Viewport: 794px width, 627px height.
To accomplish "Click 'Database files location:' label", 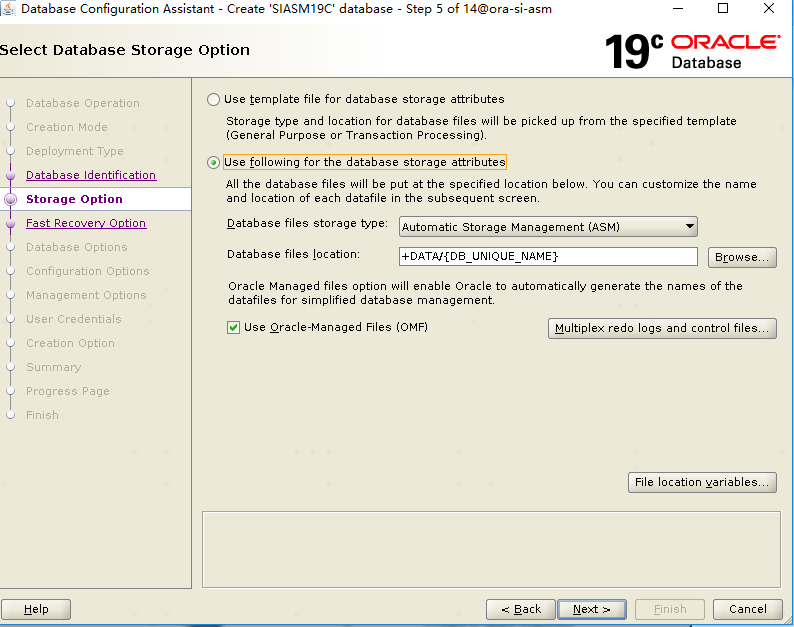I will click(293, 254).
